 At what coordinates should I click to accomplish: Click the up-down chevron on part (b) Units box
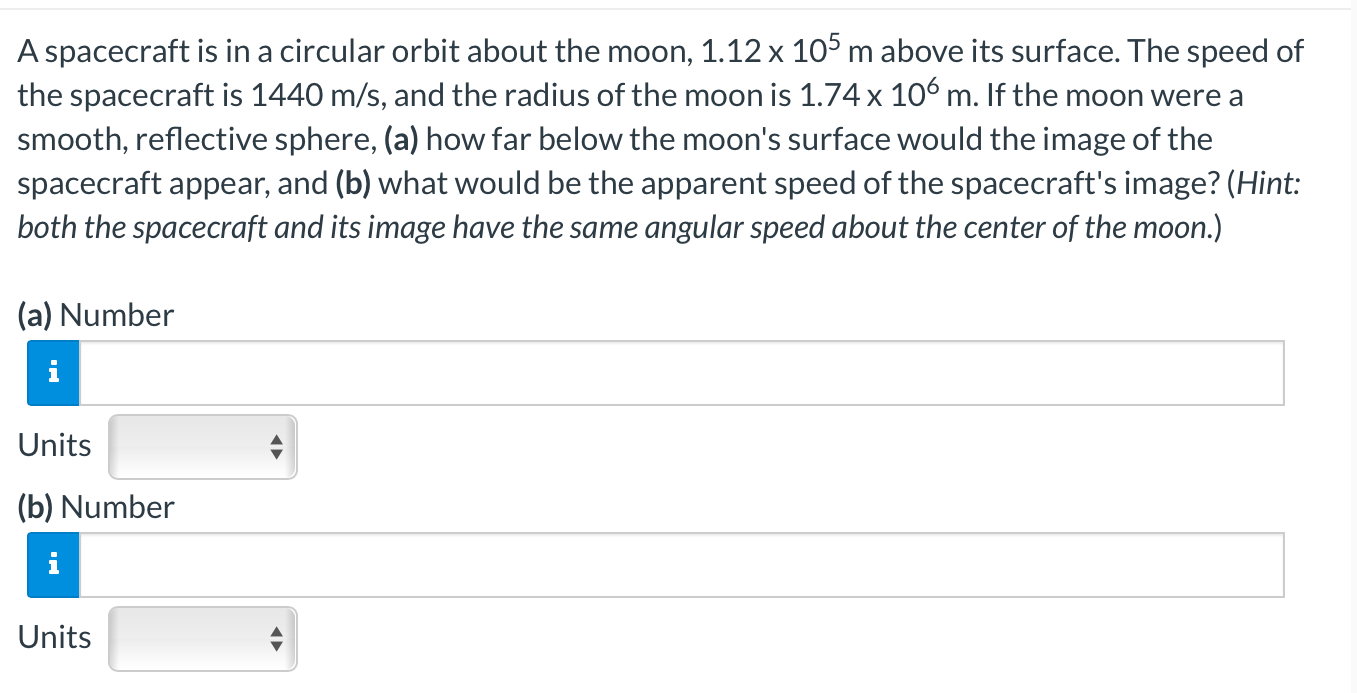coord(277,639)
